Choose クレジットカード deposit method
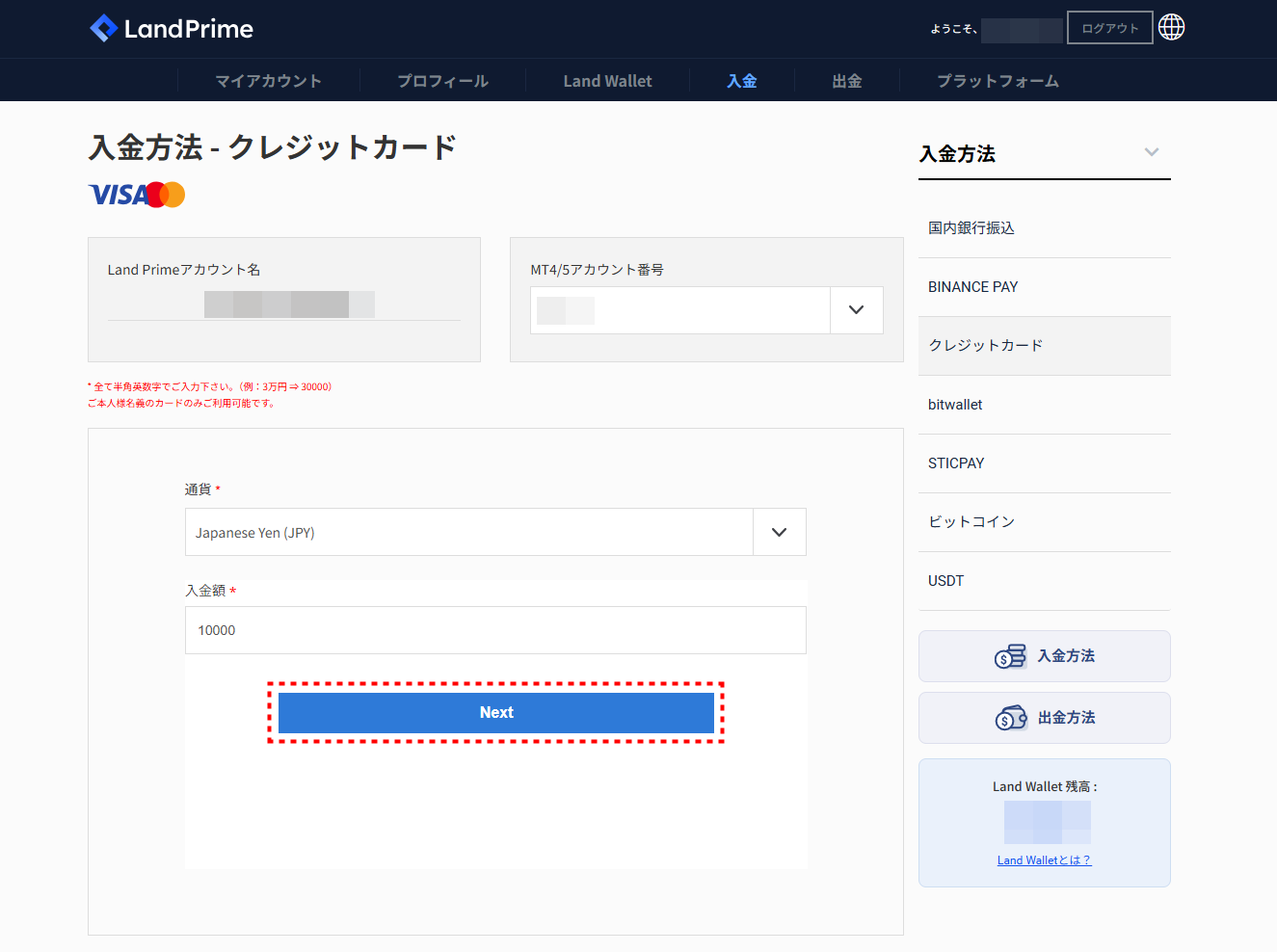Viewport: 1277px width, 952px height. (x=1045, y=346)
